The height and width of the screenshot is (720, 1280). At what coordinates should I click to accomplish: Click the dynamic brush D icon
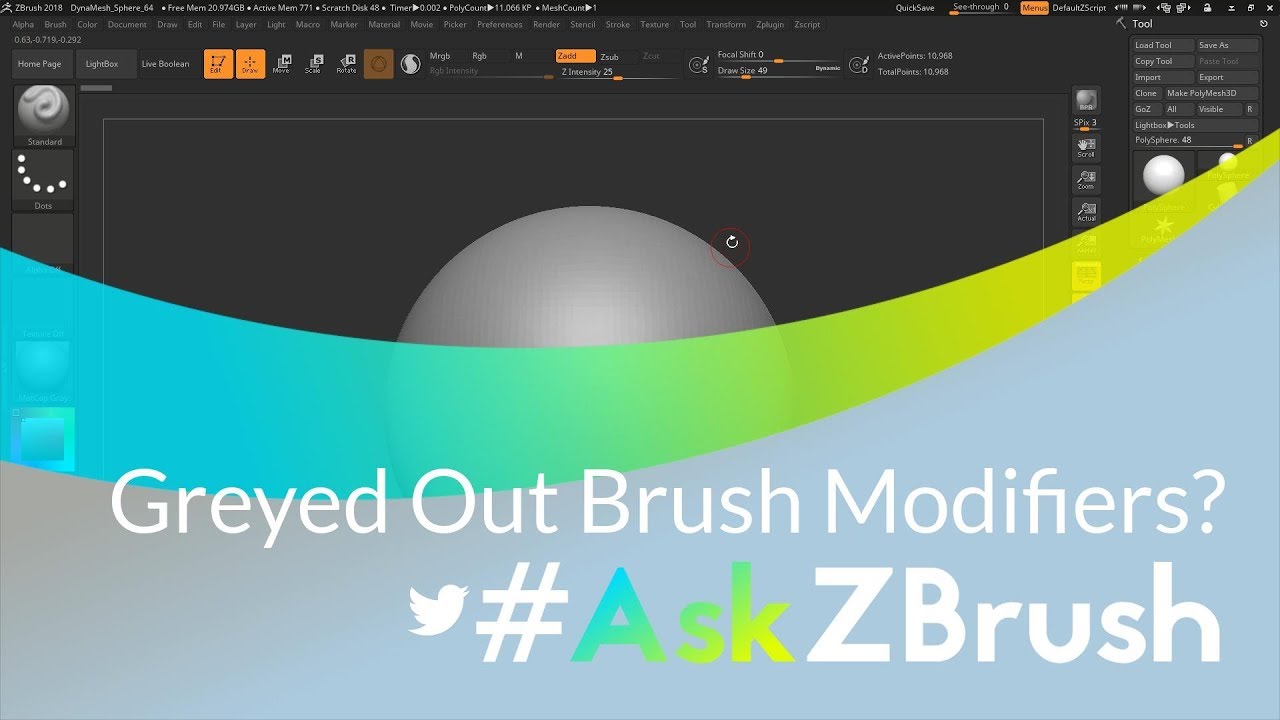point(858,65)
